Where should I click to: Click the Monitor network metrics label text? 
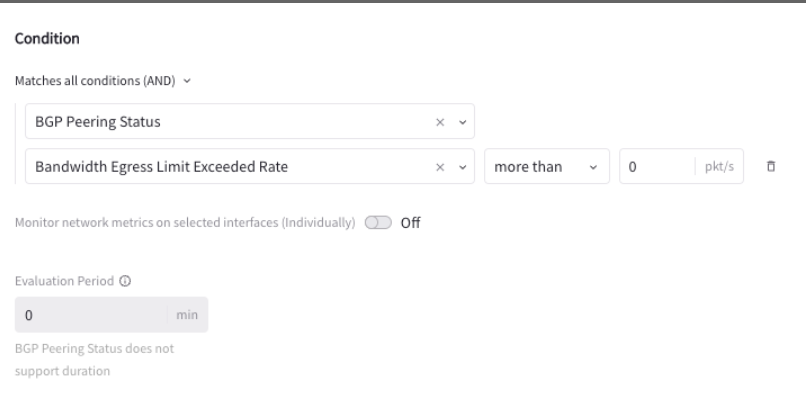click(x=185, y=223)
